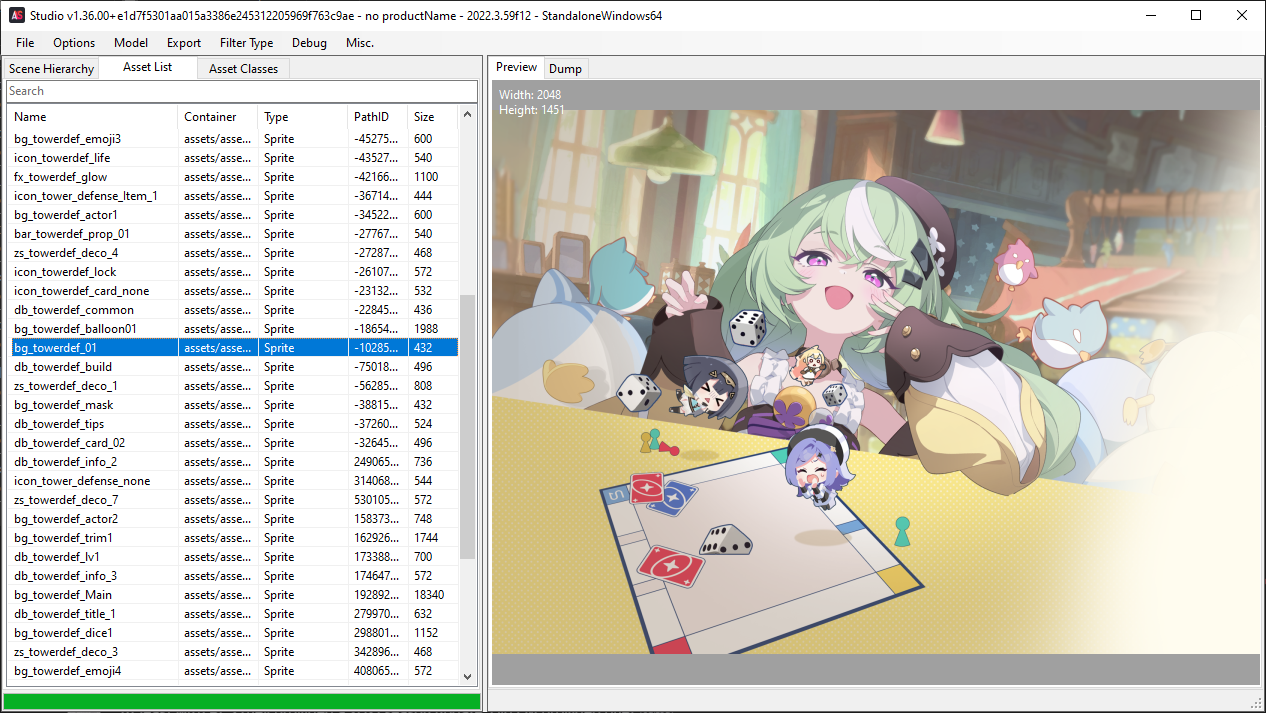The height and width of the screenshot is (713, 1266).
Task: Click the preview image of bg_towerdef_01
Action: click(875, 382)
